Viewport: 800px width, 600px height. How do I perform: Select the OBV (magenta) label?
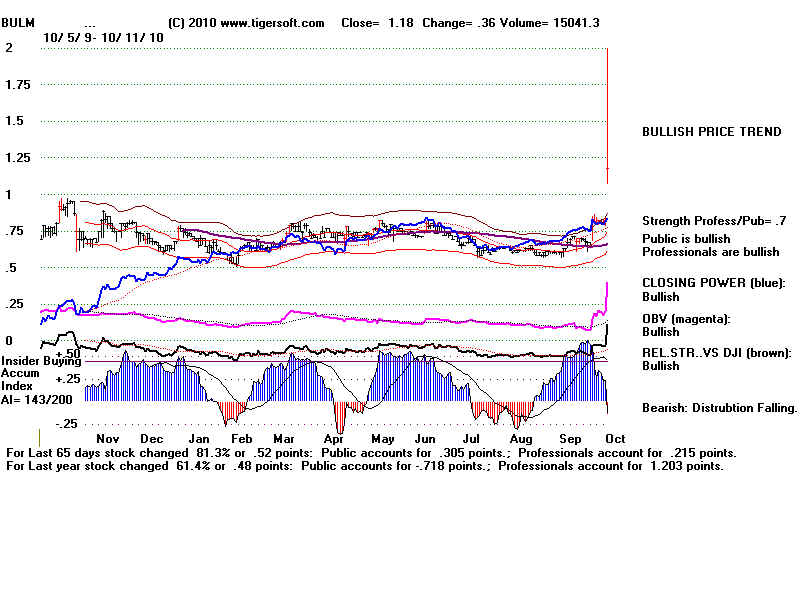(686, 319)
